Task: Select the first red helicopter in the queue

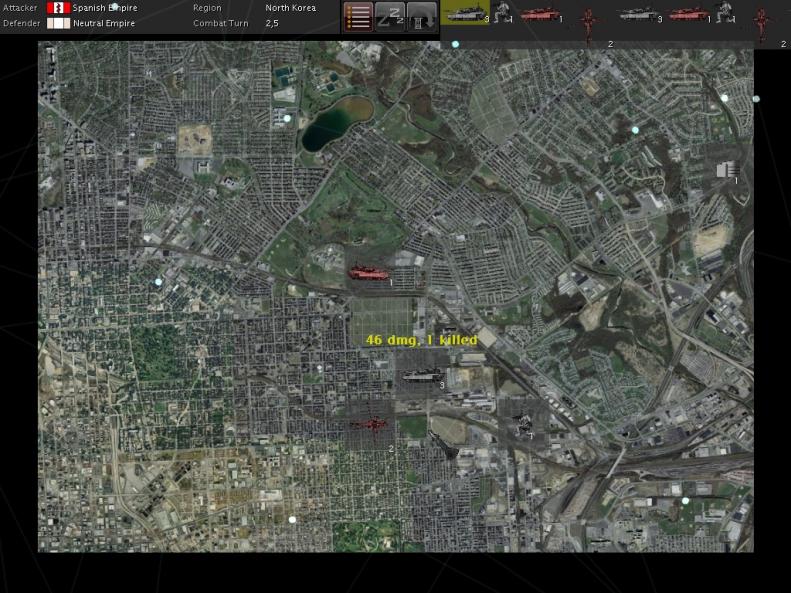Action: (590, 22)
